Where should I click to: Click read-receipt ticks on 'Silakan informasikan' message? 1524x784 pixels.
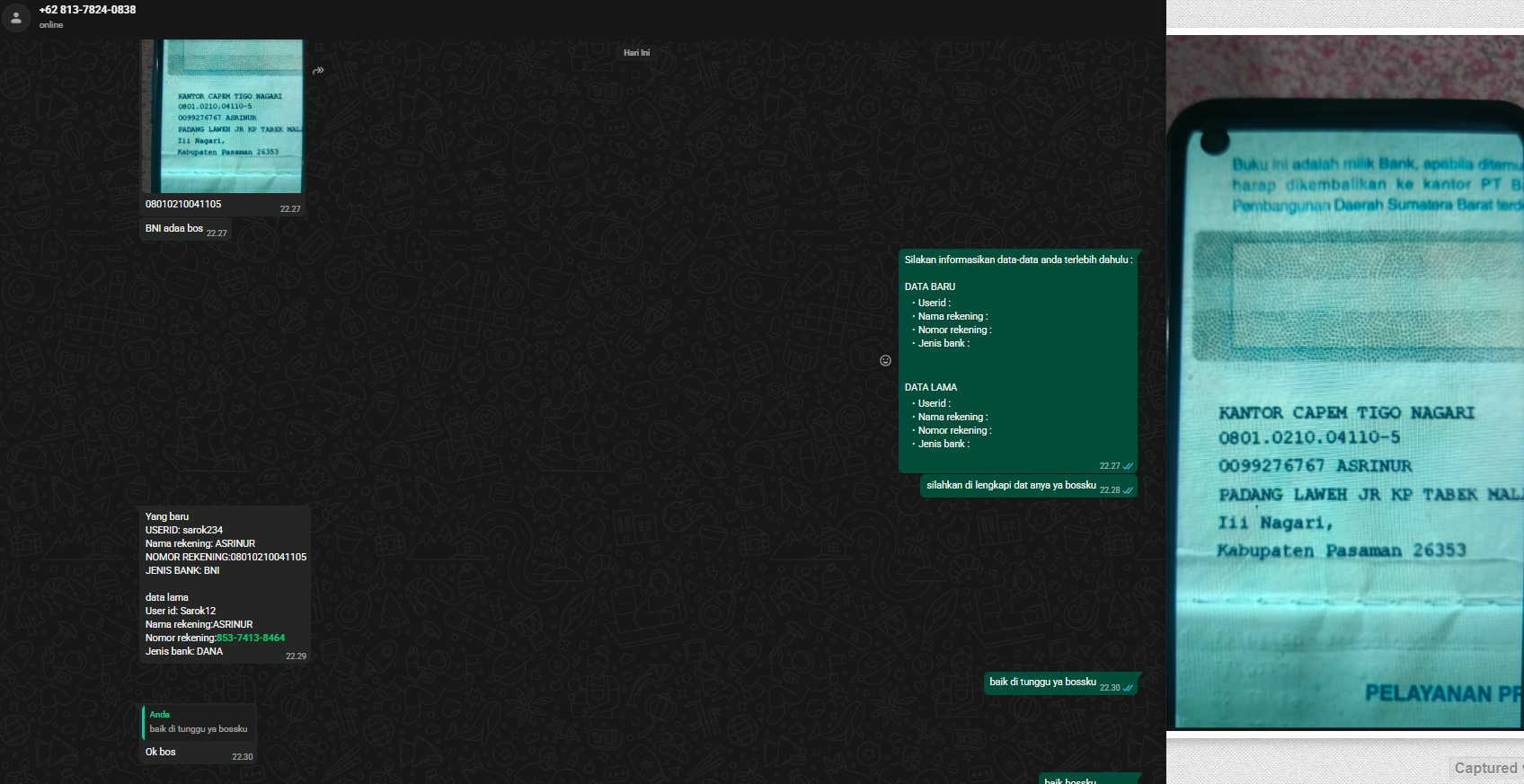coord(1128,466)
